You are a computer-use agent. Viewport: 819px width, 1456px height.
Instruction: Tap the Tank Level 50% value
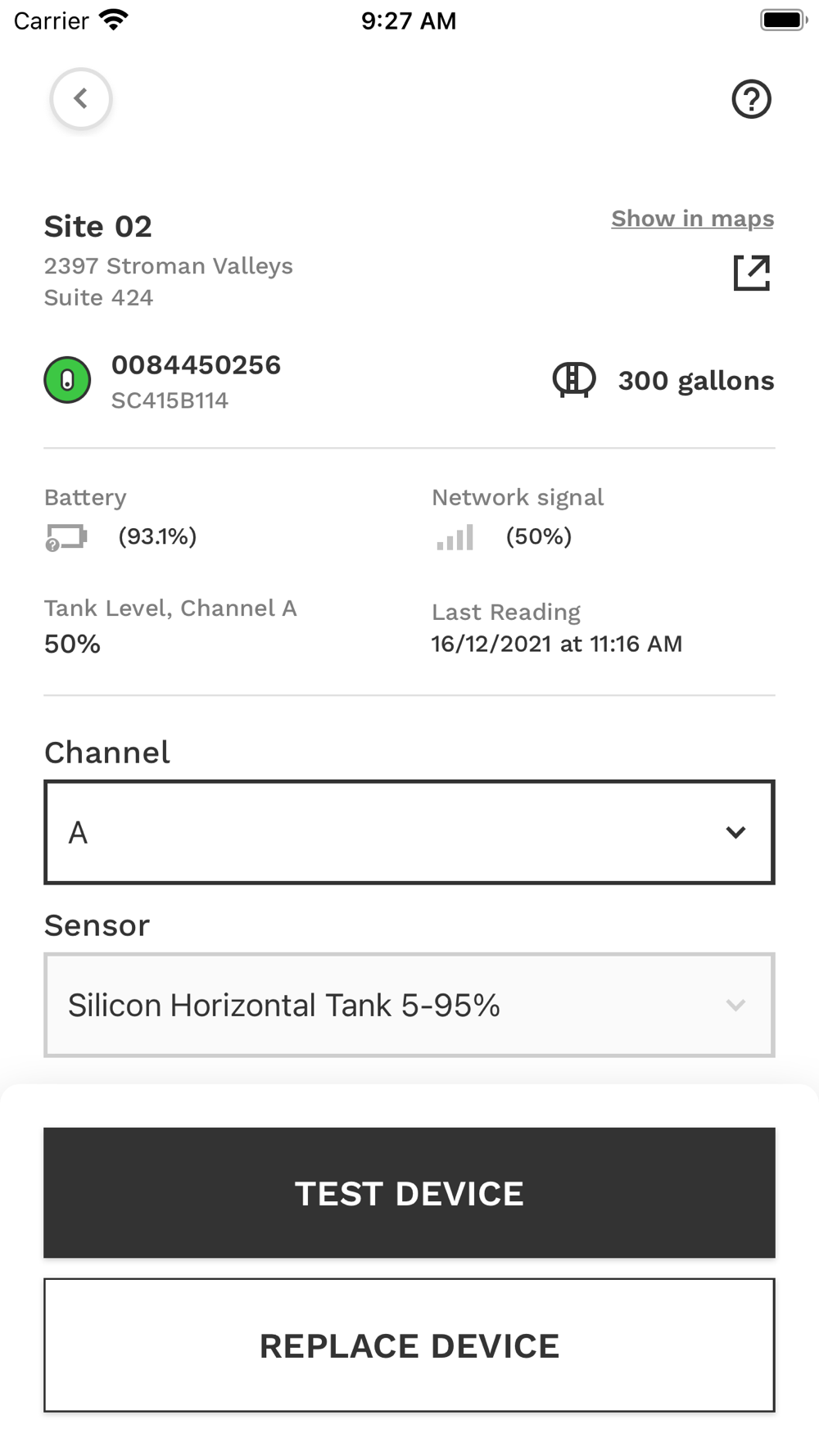click(x=72, y=644)
